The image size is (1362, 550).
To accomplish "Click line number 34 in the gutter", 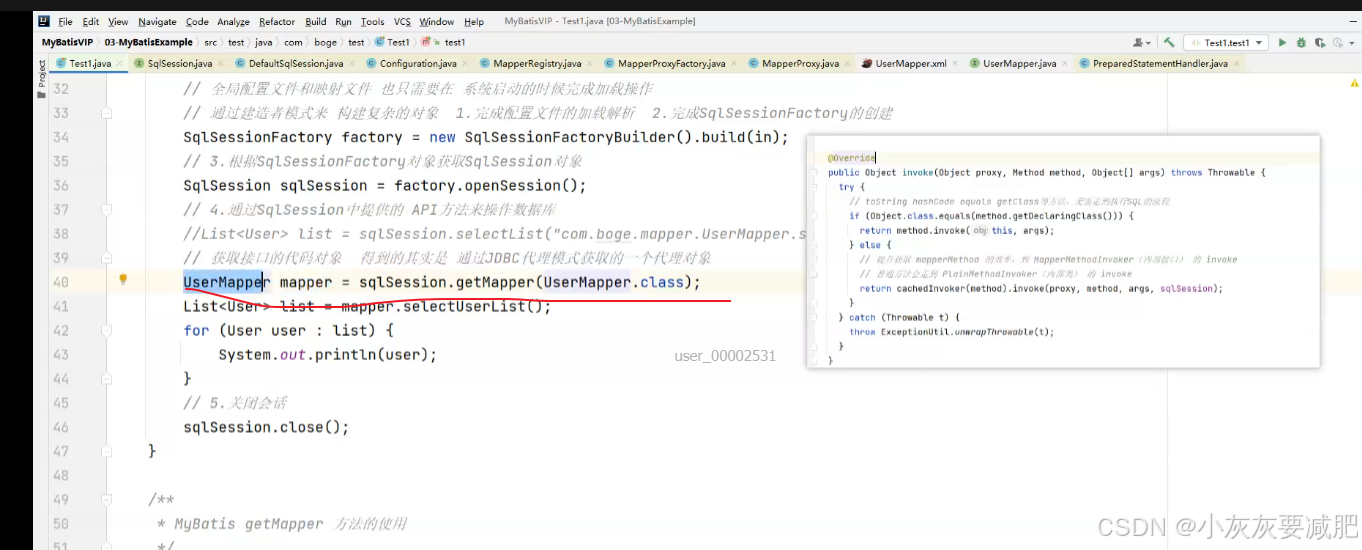I will [60, 137].
